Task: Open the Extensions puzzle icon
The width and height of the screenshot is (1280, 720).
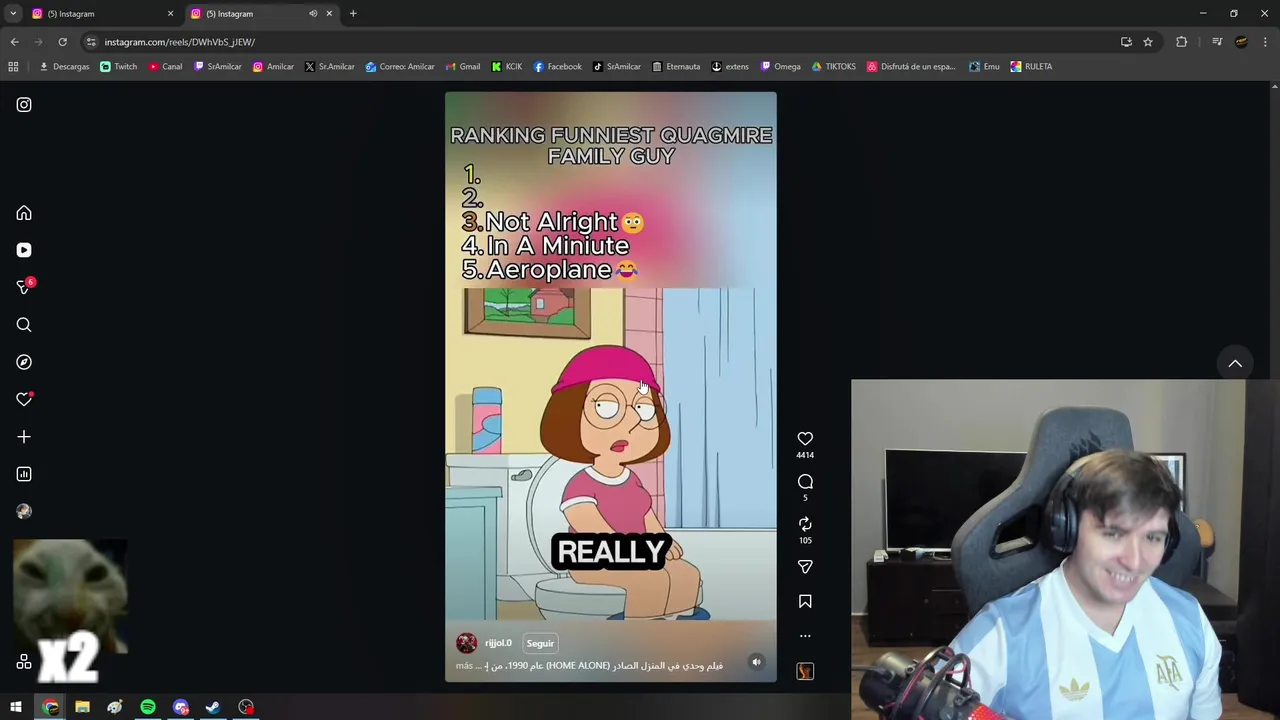Action: pyautogui.click(x=1182, y=42)
